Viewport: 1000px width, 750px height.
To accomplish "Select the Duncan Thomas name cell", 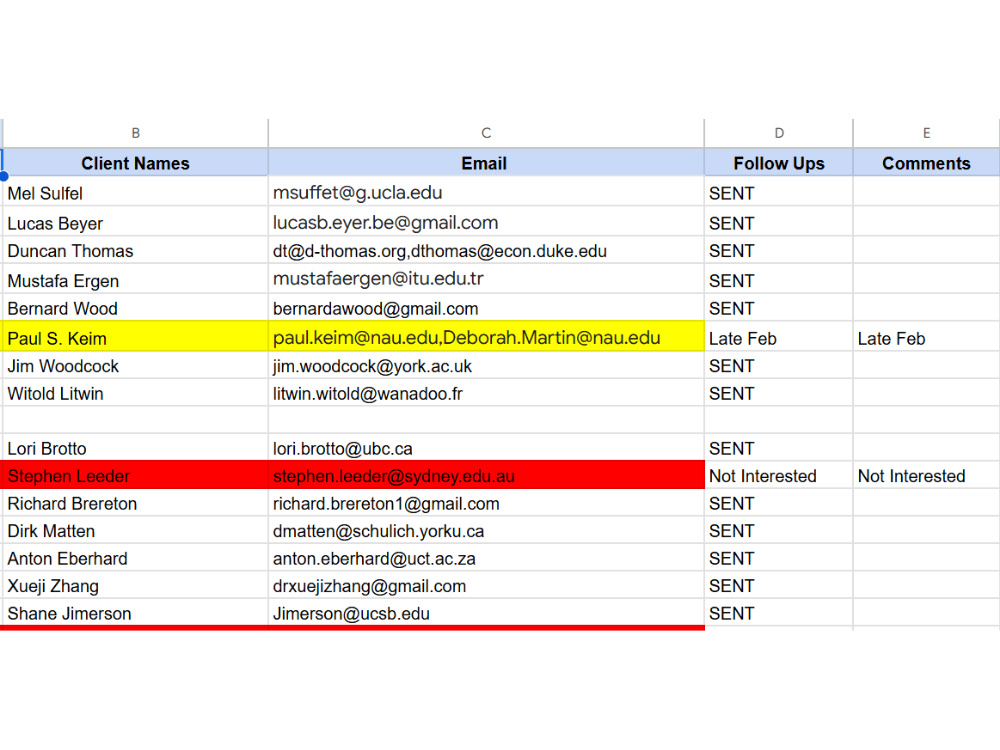I will 135,250.
